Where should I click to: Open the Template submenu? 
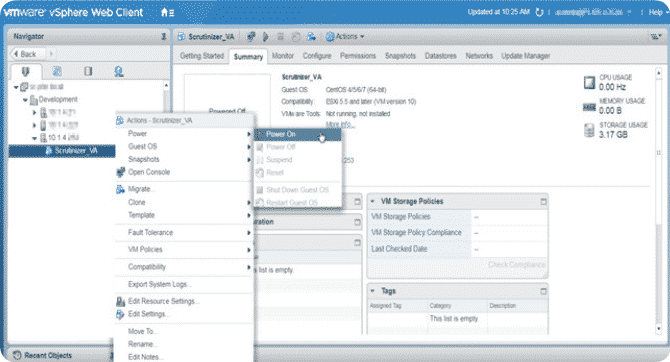click(x=184, y=215)
